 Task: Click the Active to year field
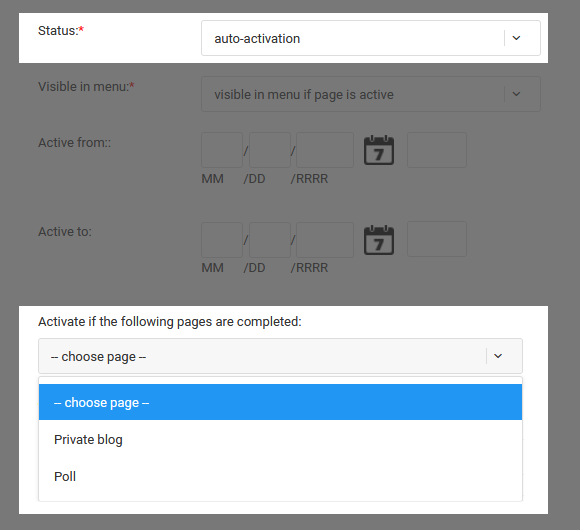tap(325, 240)
